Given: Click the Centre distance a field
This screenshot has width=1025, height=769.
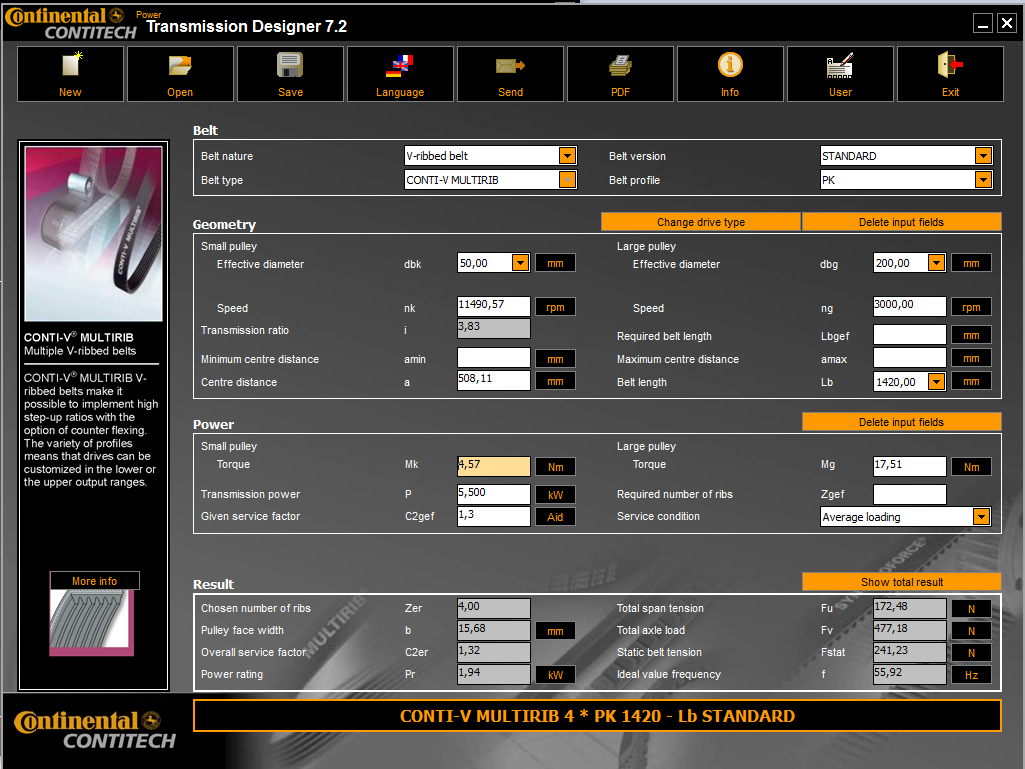Looking at the screenshot, I should tap(494, 381).
